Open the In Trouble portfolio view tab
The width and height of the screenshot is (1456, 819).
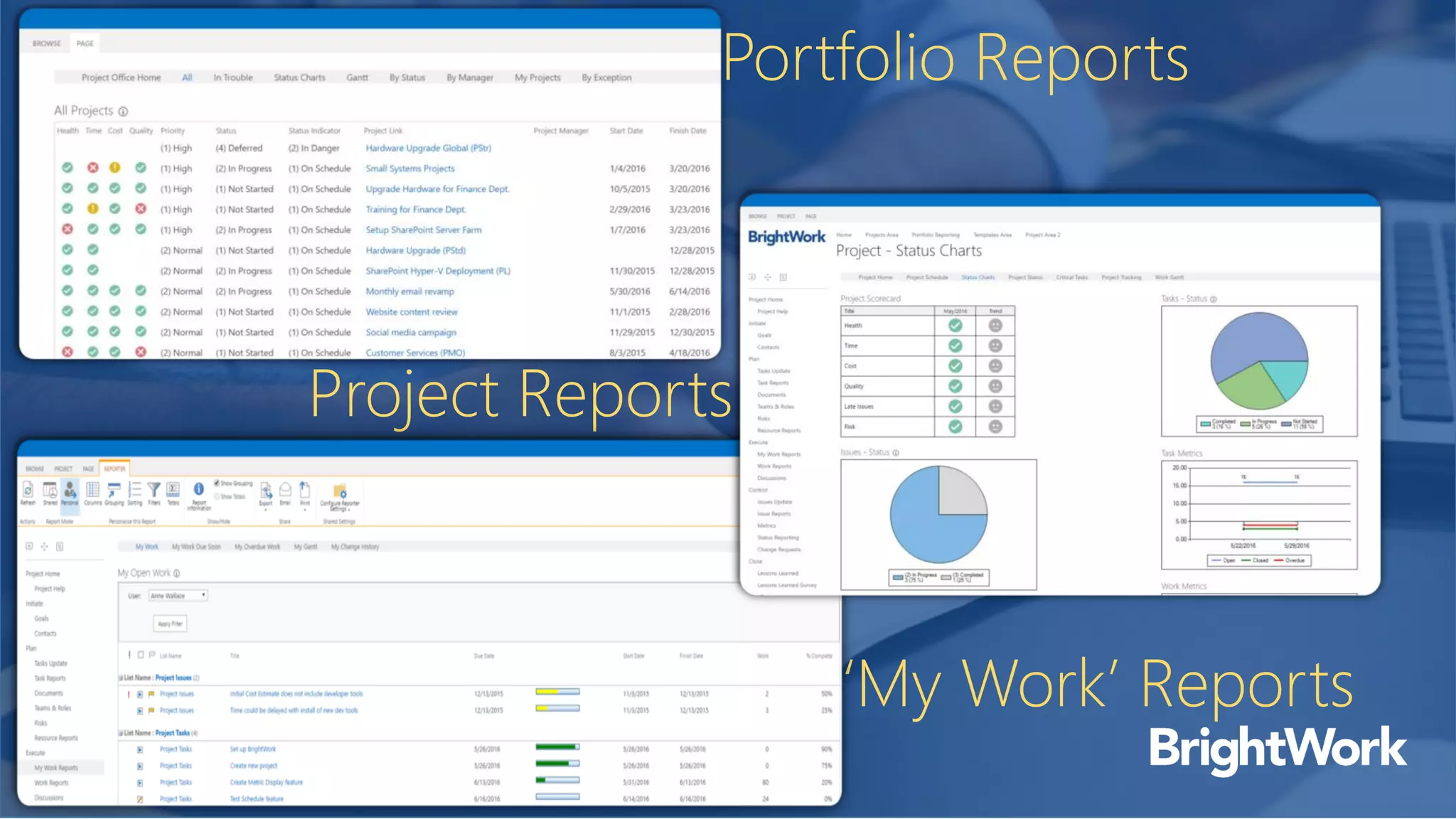pyautogui.click(x=233, y=77)
